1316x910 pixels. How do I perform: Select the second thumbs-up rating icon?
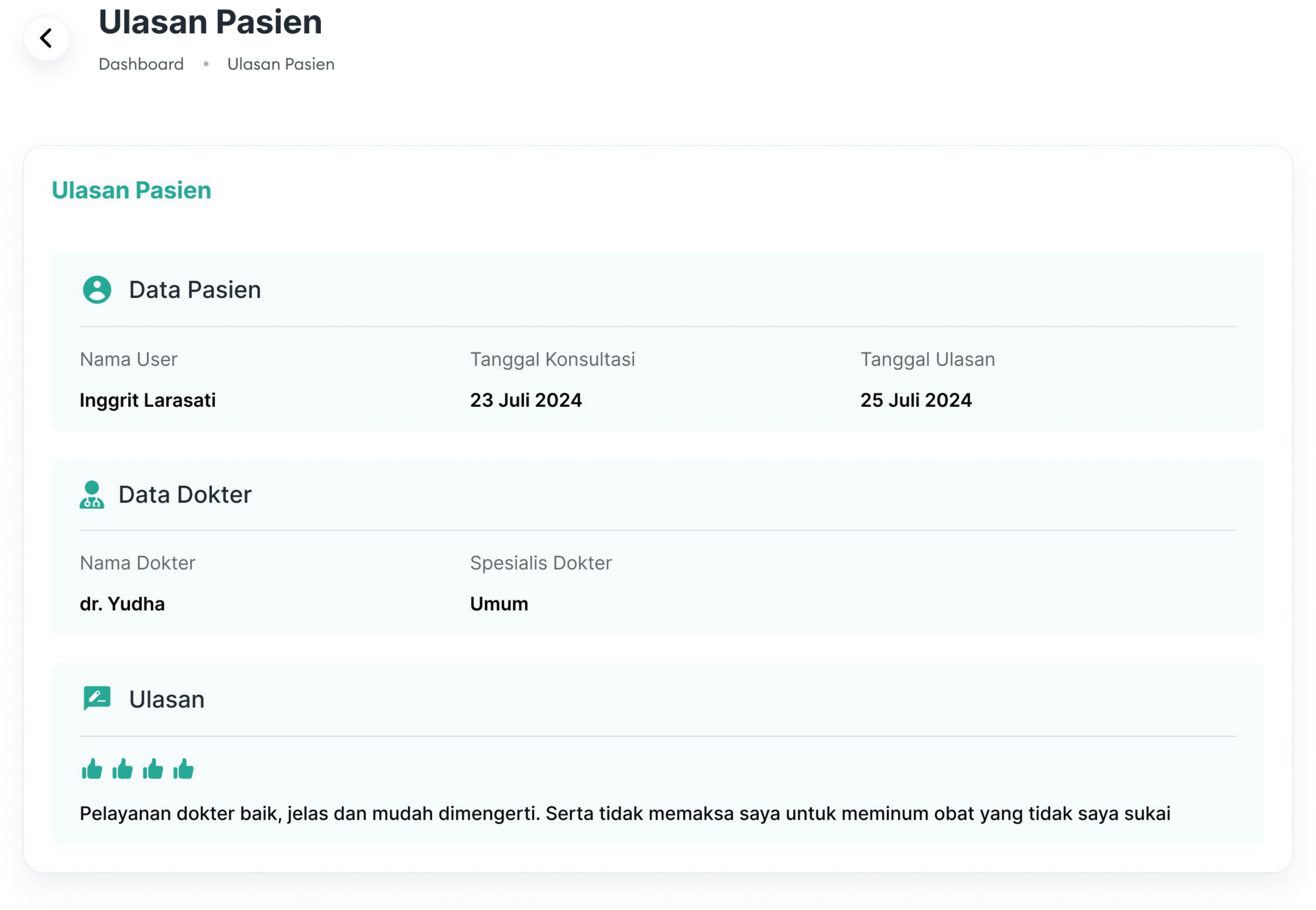pyautogui.click(x=123, y=768)
